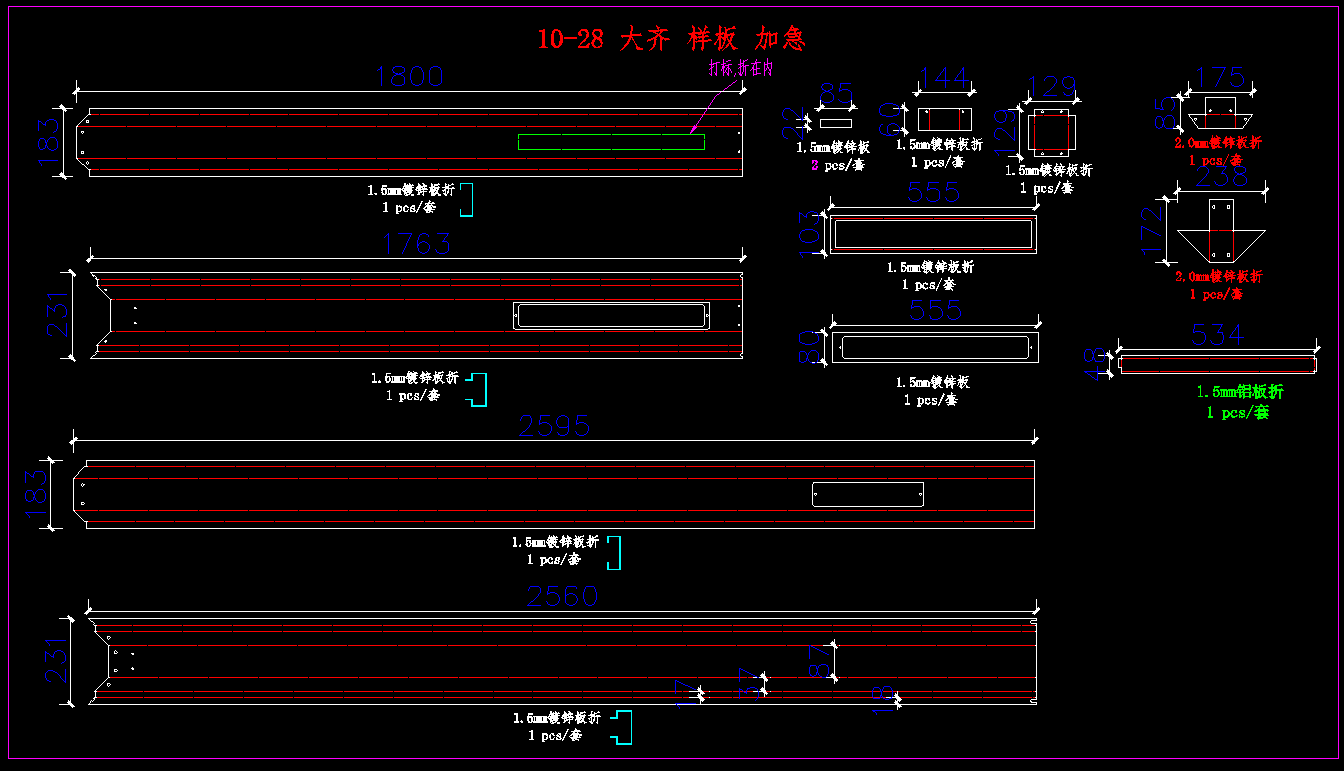Select the cyan profile symbol under 1763 panel

pos(479,390)
